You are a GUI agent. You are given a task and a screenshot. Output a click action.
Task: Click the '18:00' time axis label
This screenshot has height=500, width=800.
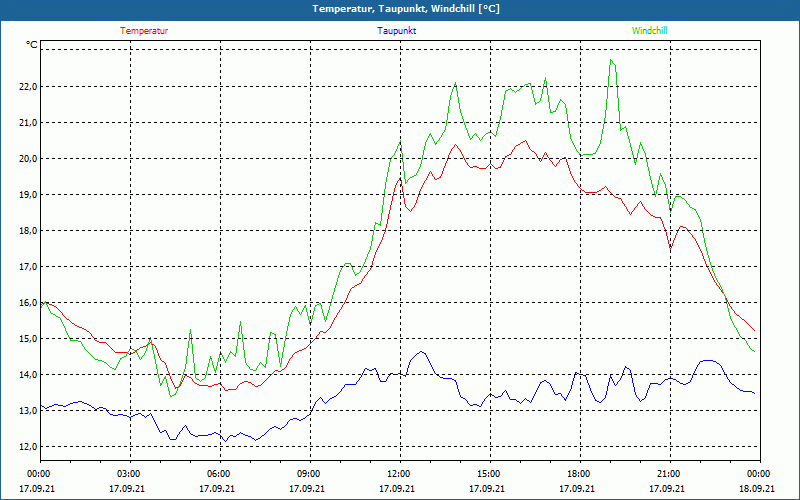point(580,474)
